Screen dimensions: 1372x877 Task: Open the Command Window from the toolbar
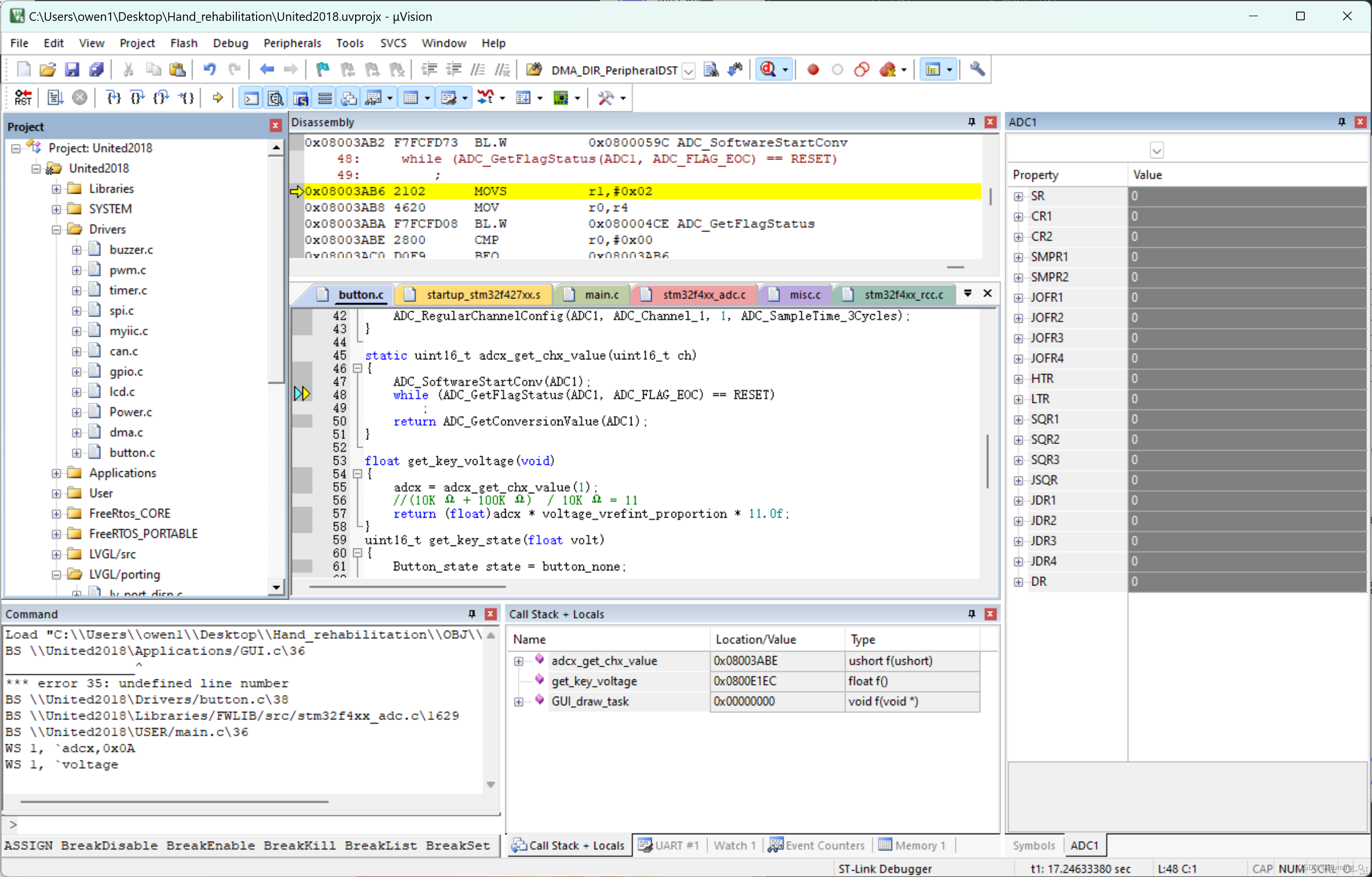(x=250, y=97)
